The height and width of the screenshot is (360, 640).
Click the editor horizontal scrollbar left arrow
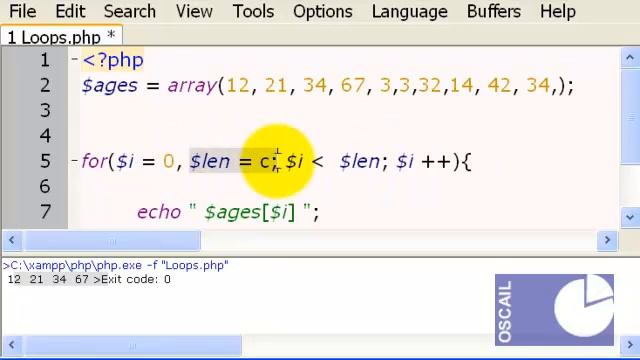[x=12, y=240]
